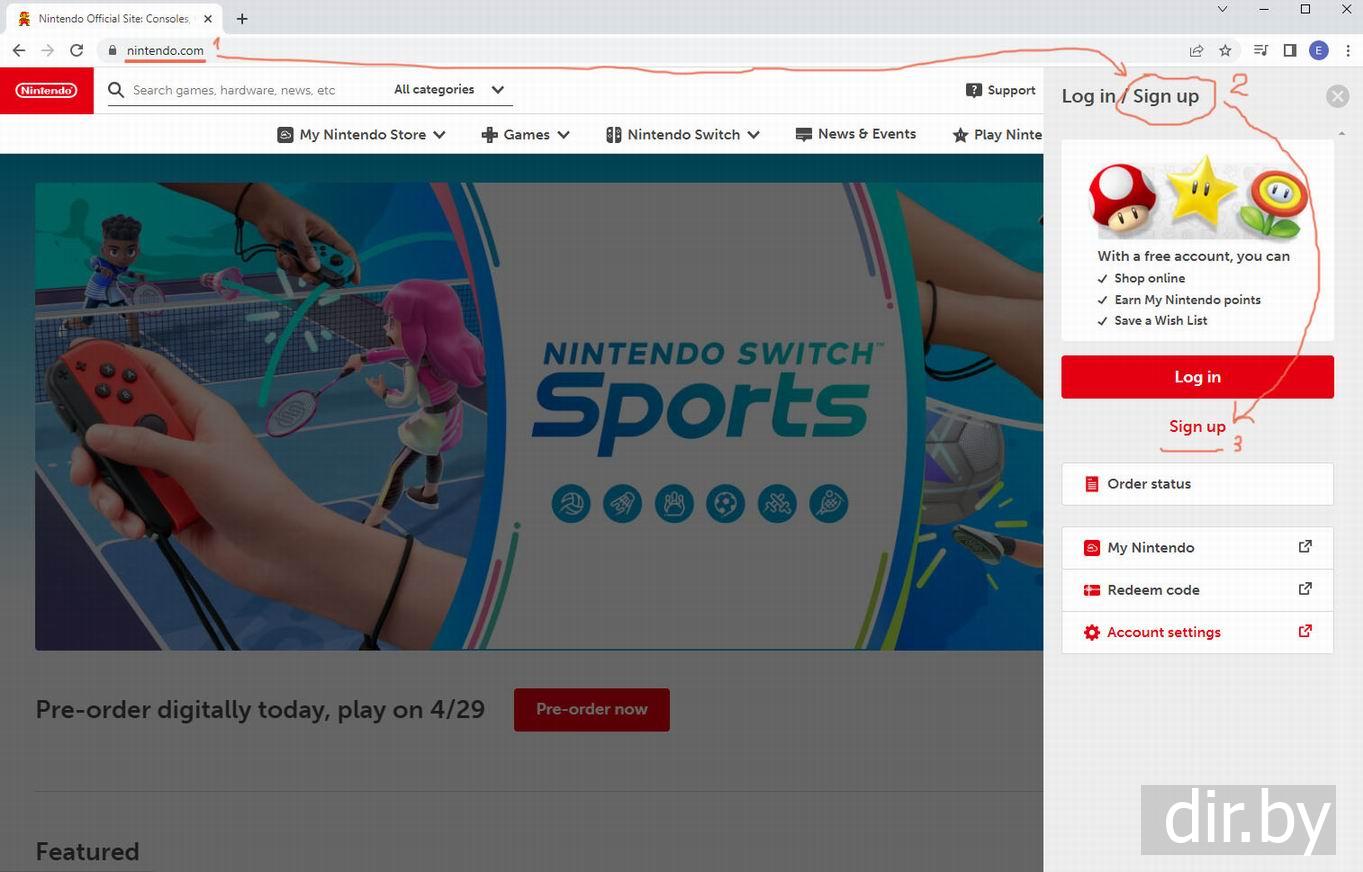The width and height of the screenshot is (1363, 872).
Task: Click the Nintendo logo home icon
Action: click(x=46, y=90)
